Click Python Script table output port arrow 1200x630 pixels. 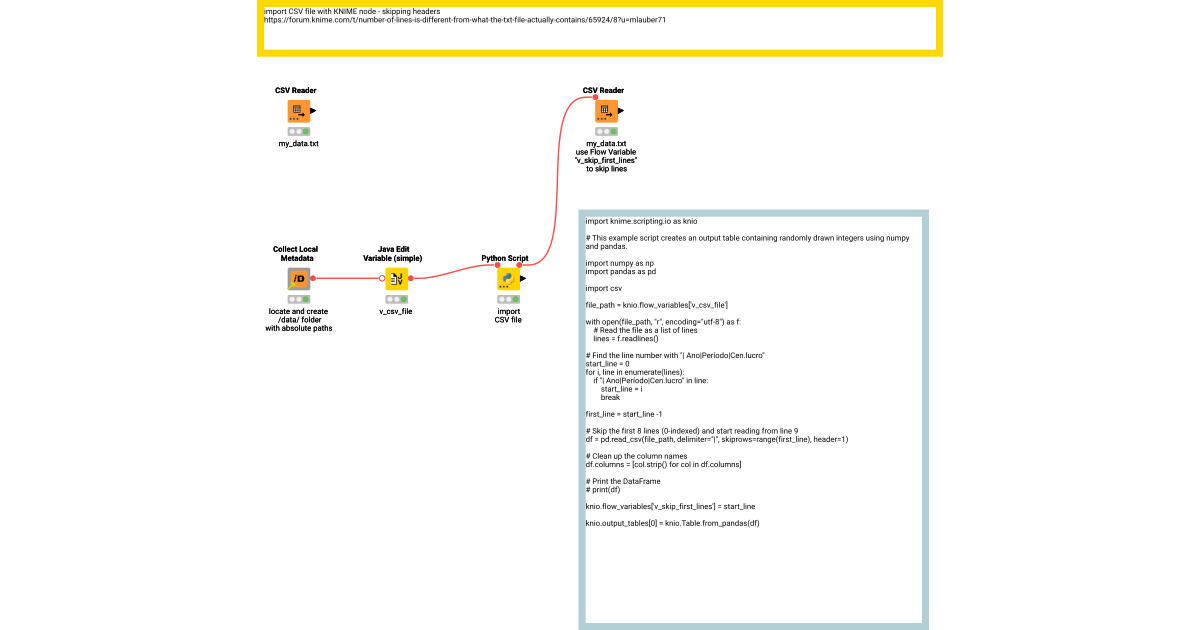523,279
